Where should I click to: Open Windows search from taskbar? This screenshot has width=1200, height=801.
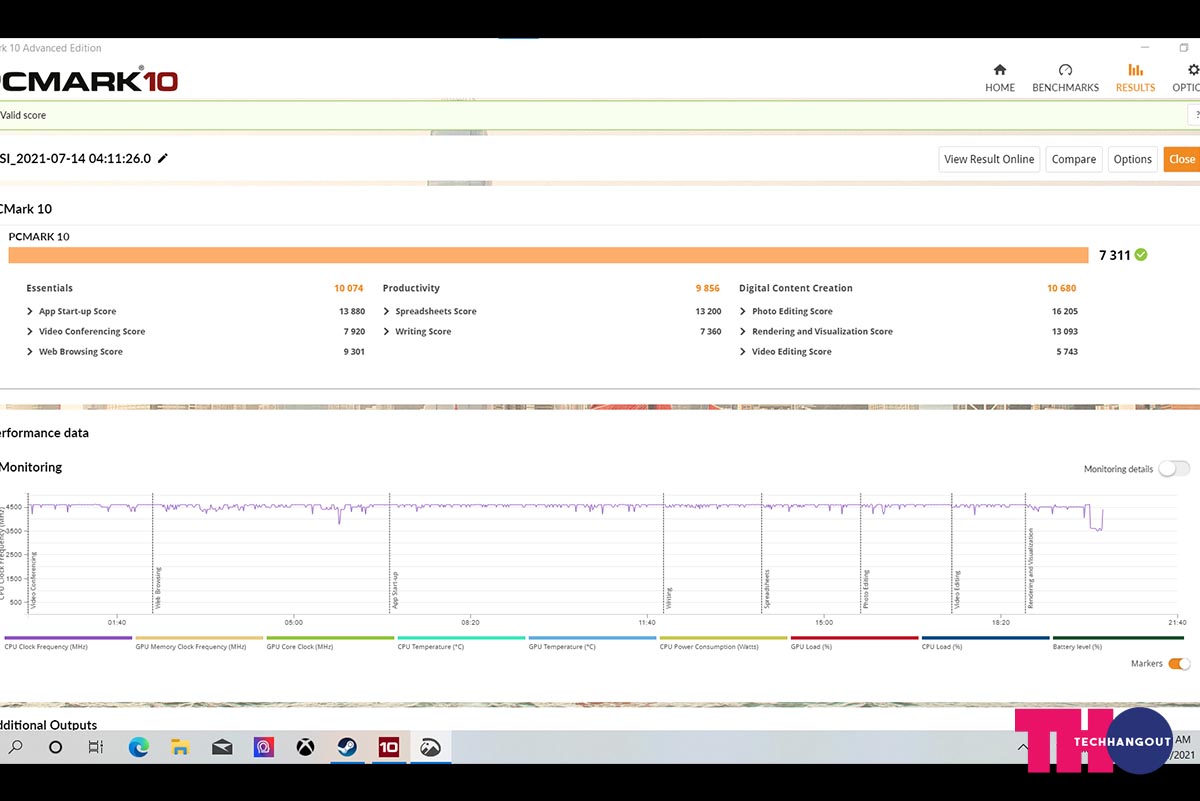tap(16, 747)
